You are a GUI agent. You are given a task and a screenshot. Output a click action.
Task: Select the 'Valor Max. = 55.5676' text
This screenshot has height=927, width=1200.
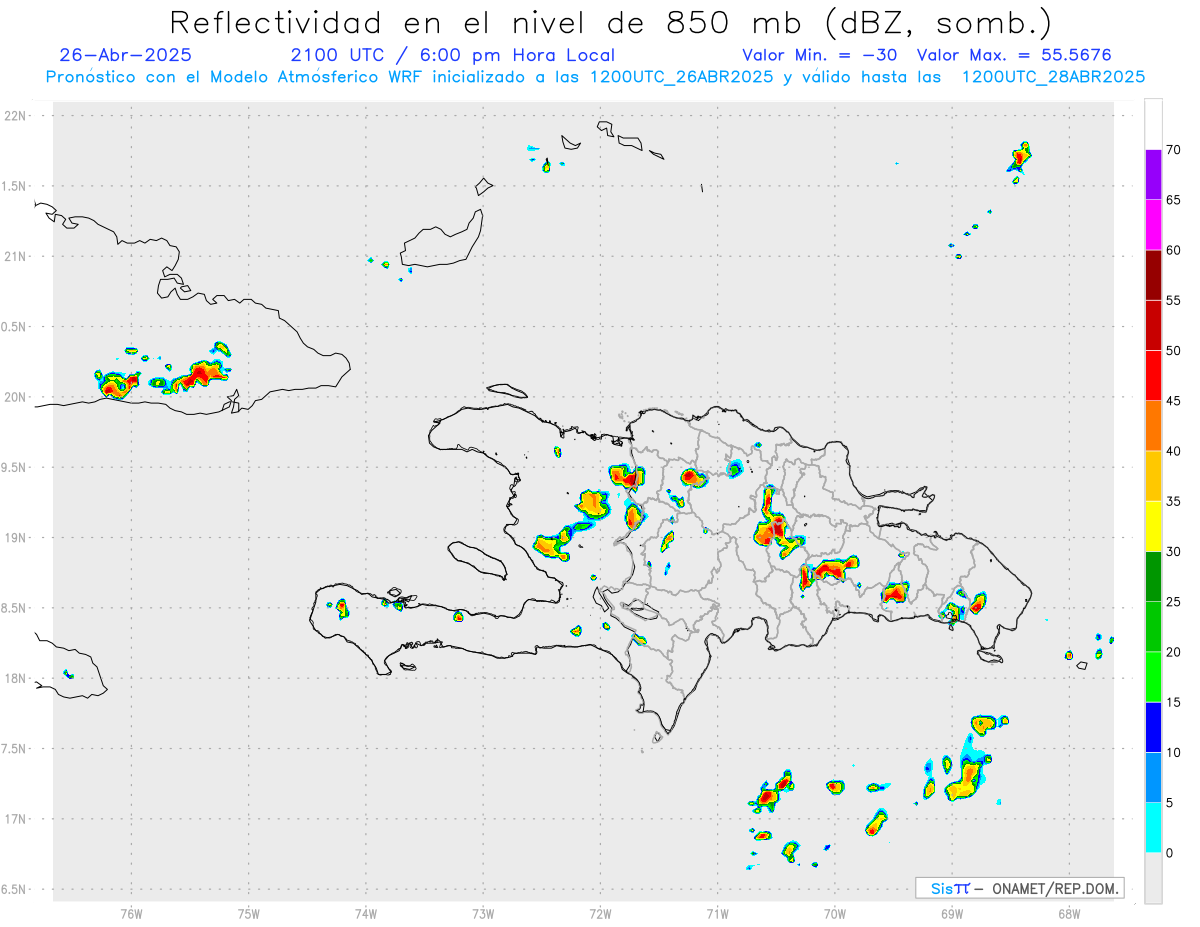click(1014, 55)
